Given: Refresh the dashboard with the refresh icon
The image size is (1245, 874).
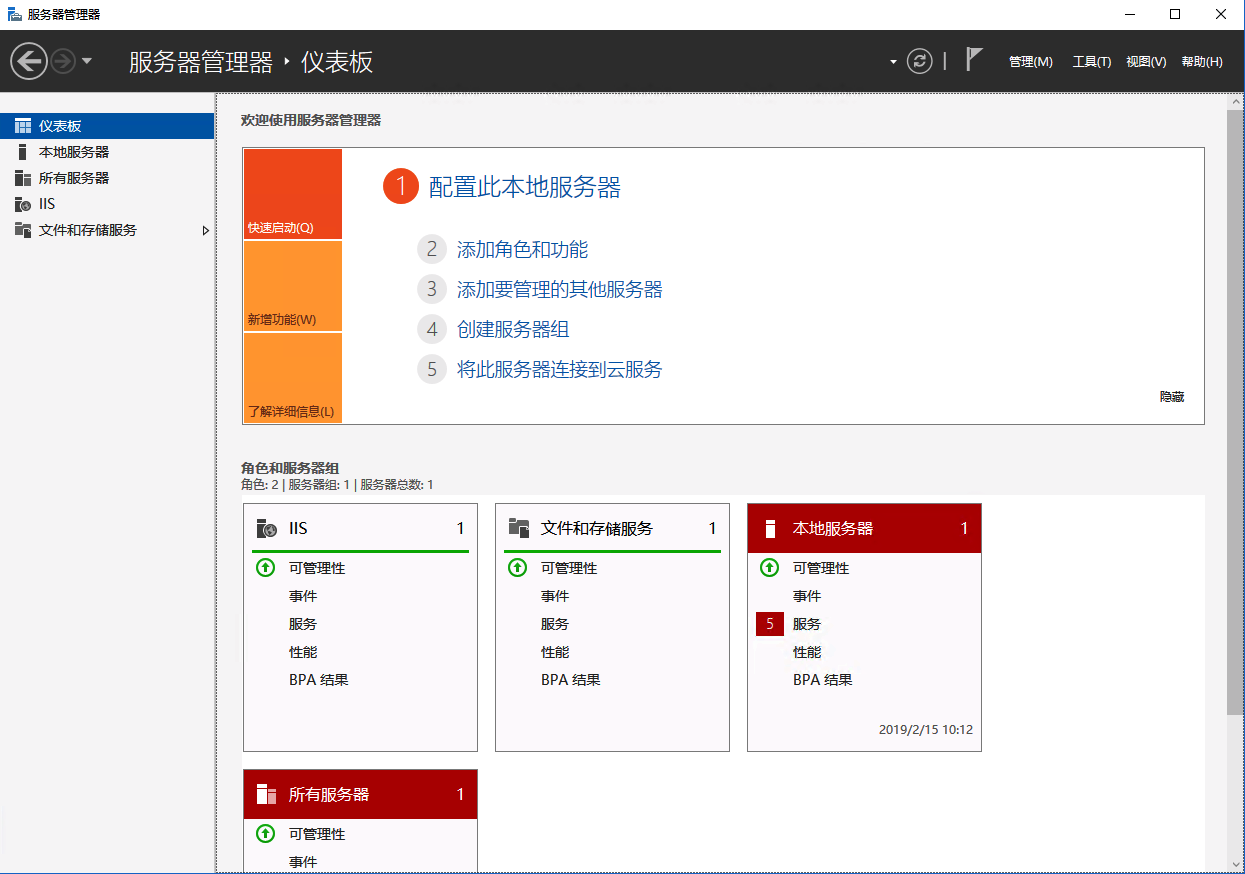Looking at the screenshot, I should point(919,62).
